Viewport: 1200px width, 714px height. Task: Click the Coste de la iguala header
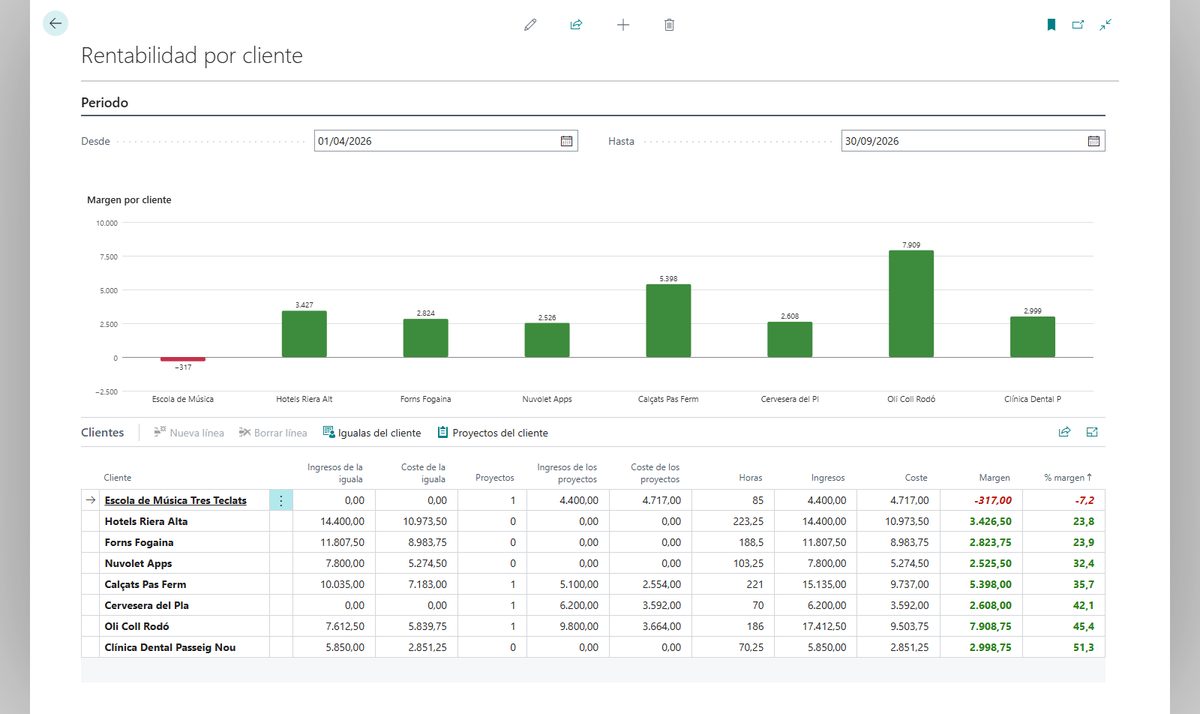tap(421, 472)
